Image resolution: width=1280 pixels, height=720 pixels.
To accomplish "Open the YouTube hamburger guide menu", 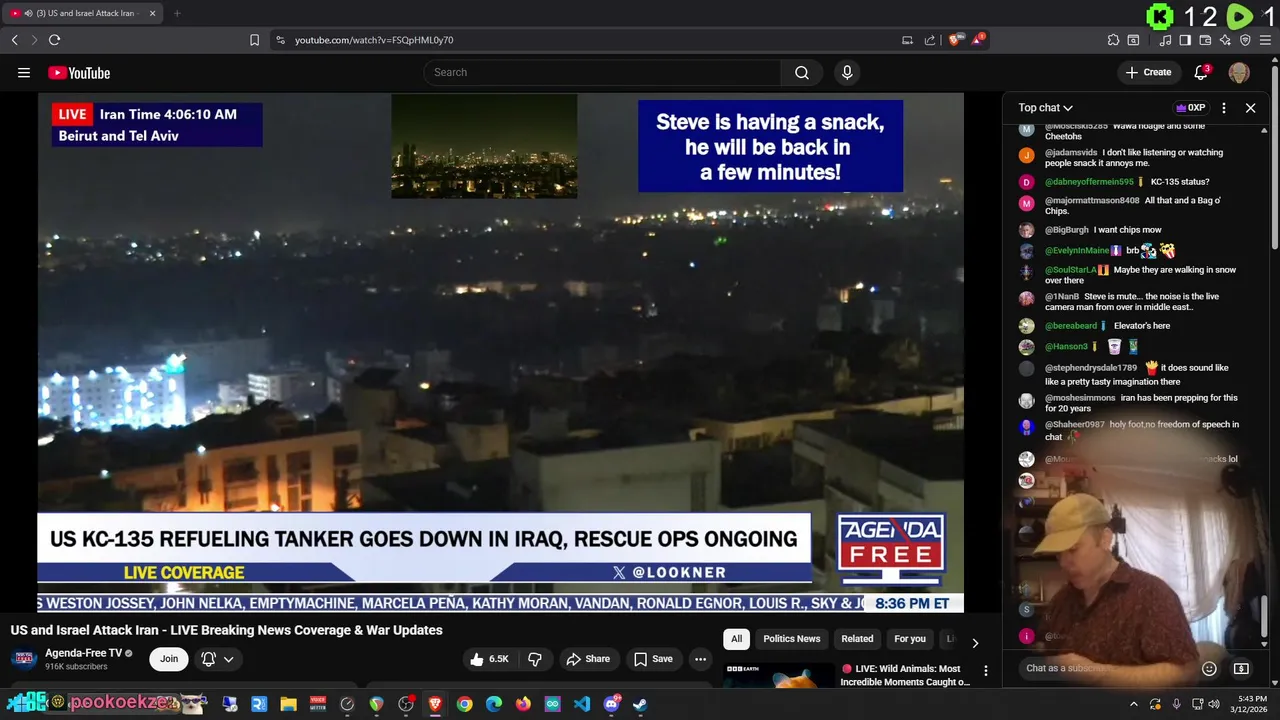I will (24, 72).
